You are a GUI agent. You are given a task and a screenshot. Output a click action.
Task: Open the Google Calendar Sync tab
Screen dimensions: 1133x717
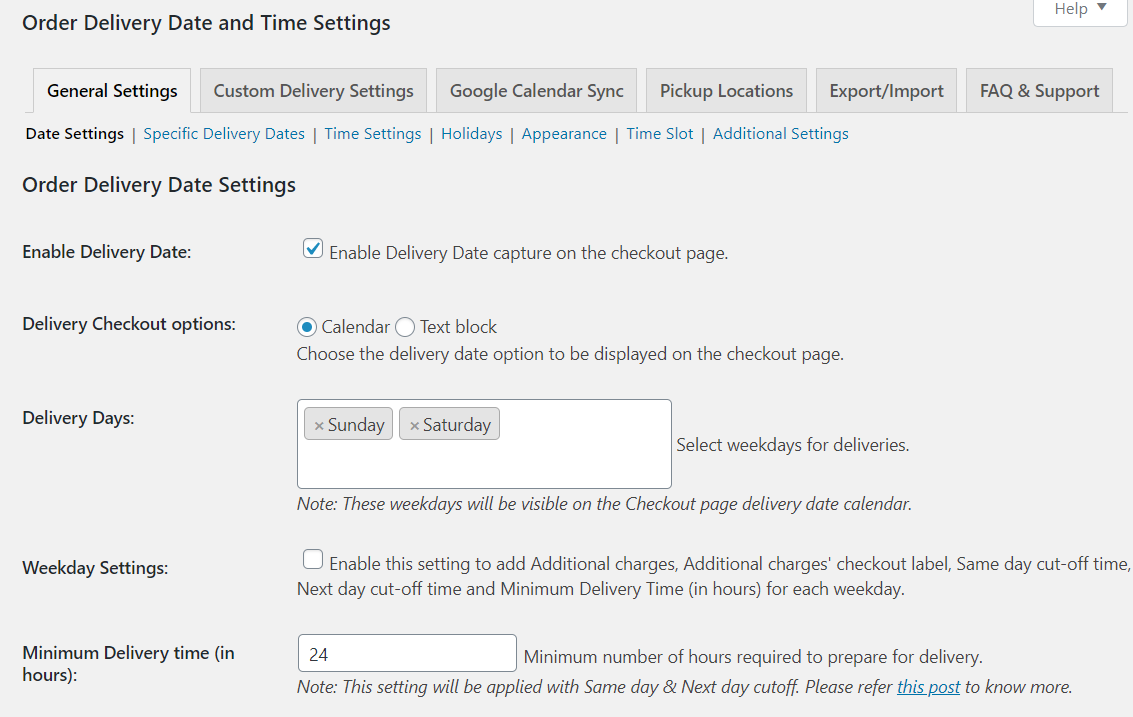(536, 91)
